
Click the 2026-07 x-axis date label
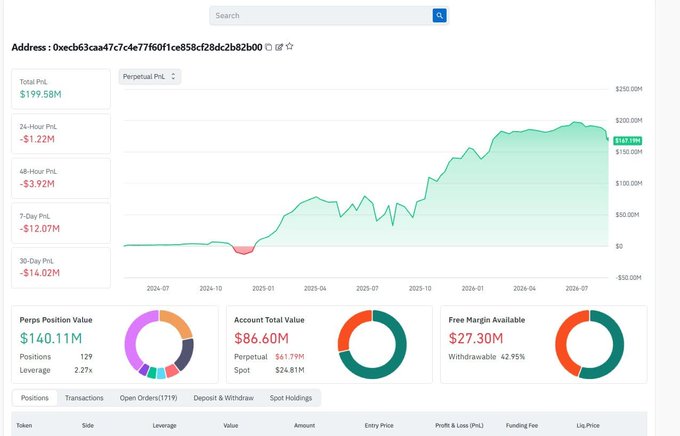tap(577, 288)
